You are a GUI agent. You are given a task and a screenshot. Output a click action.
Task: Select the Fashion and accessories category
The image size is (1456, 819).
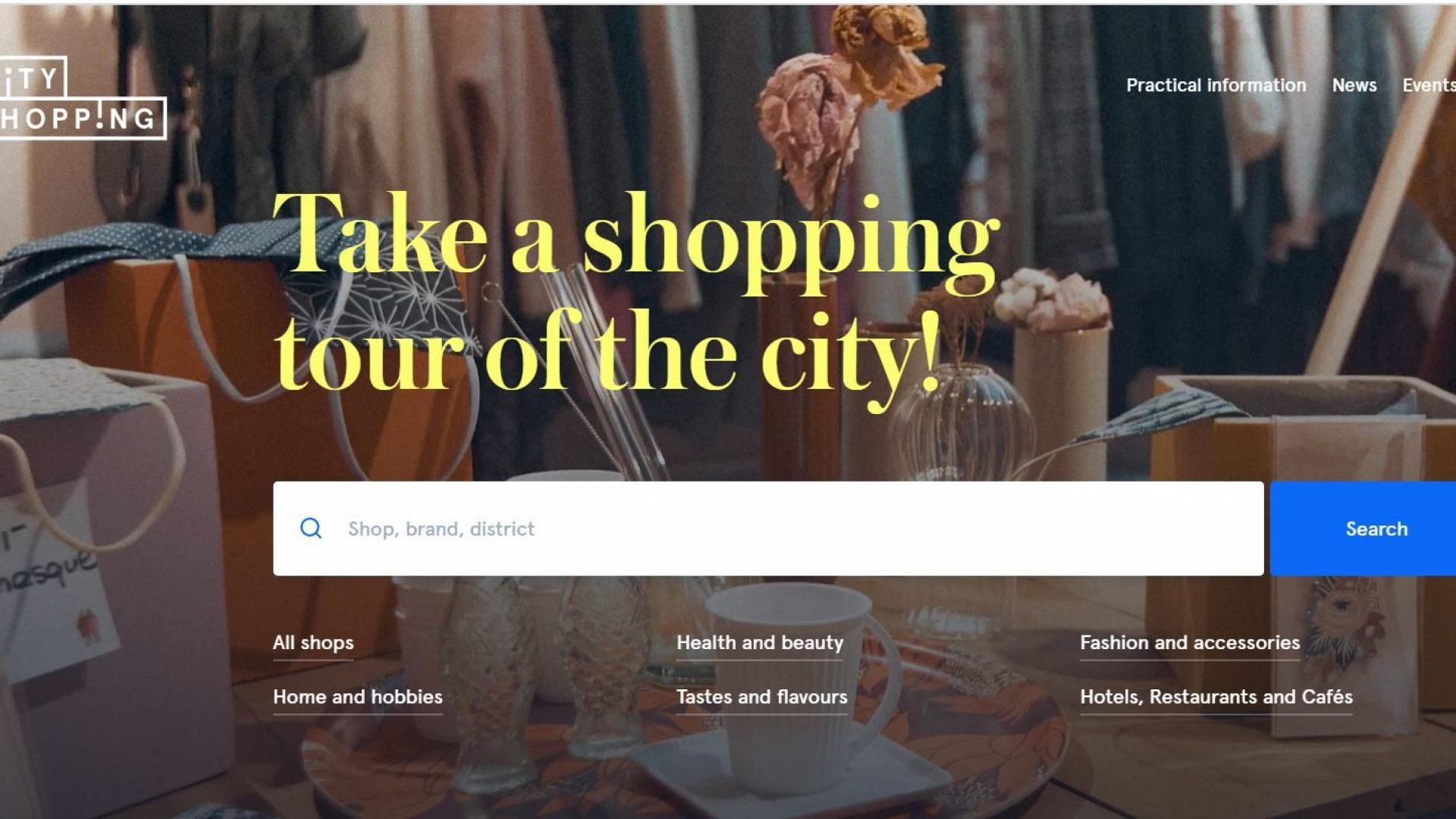(x=1190, y=643)
